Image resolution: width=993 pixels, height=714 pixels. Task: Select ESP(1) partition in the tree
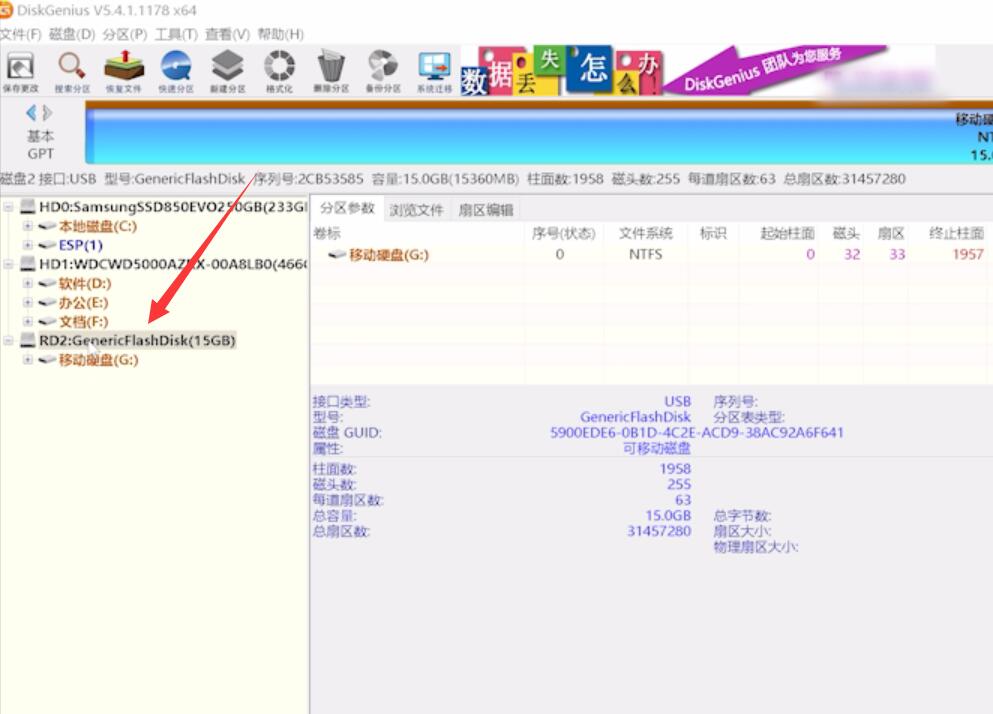point(80,245)
